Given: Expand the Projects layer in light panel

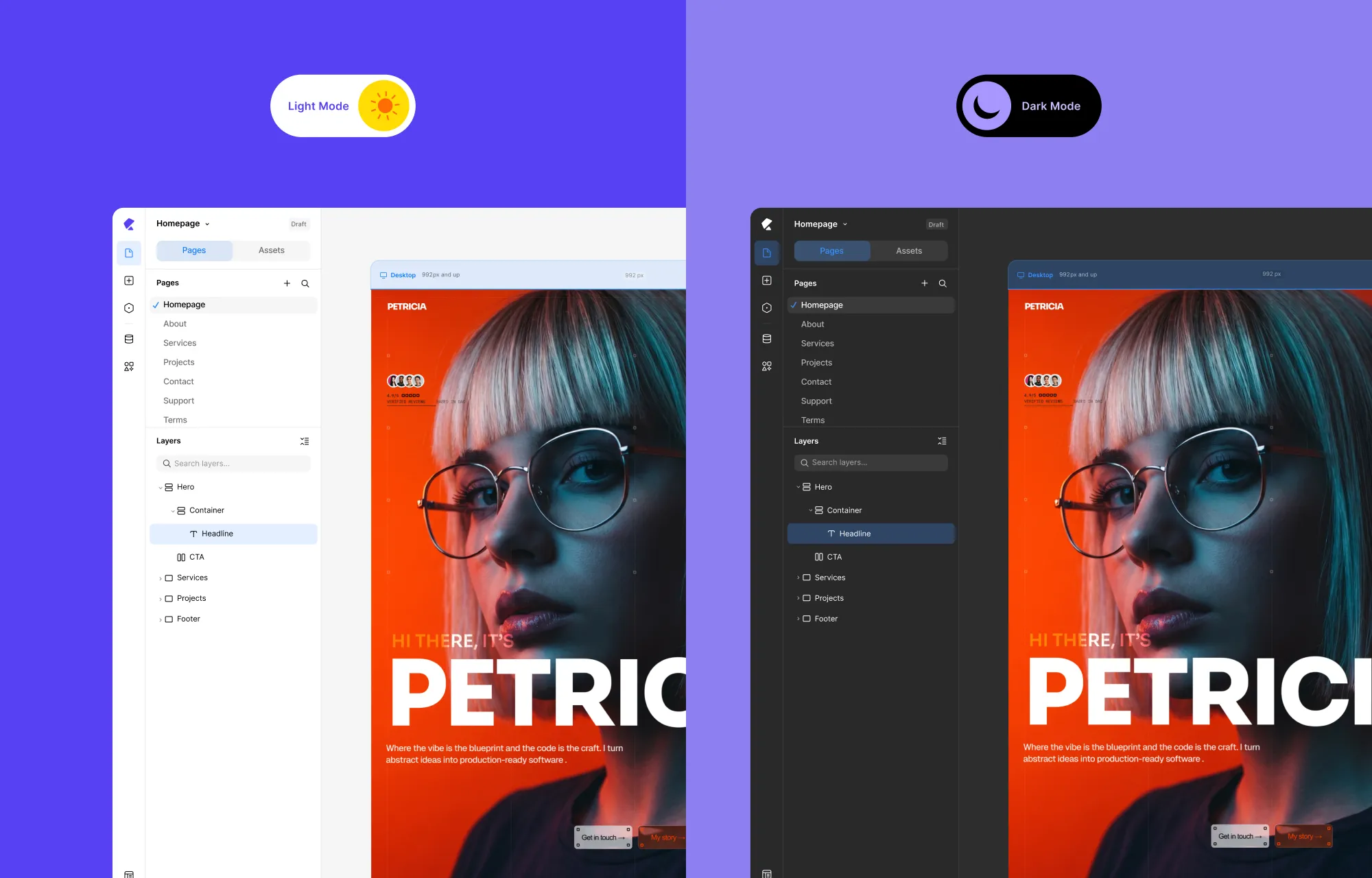Looking at the screenshot, I should click(x=161, y=599).
